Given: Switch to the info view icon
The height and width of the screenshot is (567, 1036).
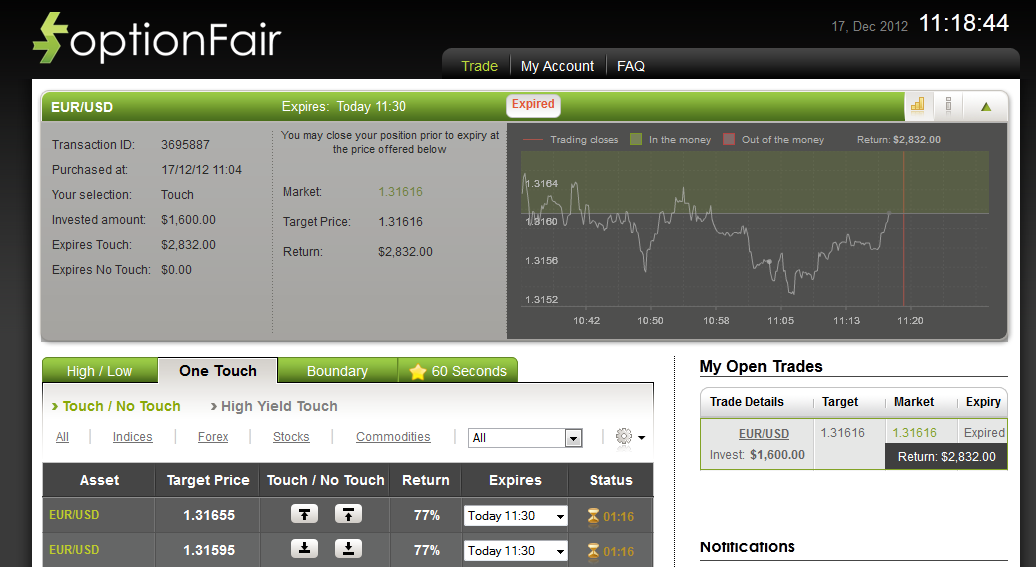Looking at the screenshot, I should pos(948,105).
